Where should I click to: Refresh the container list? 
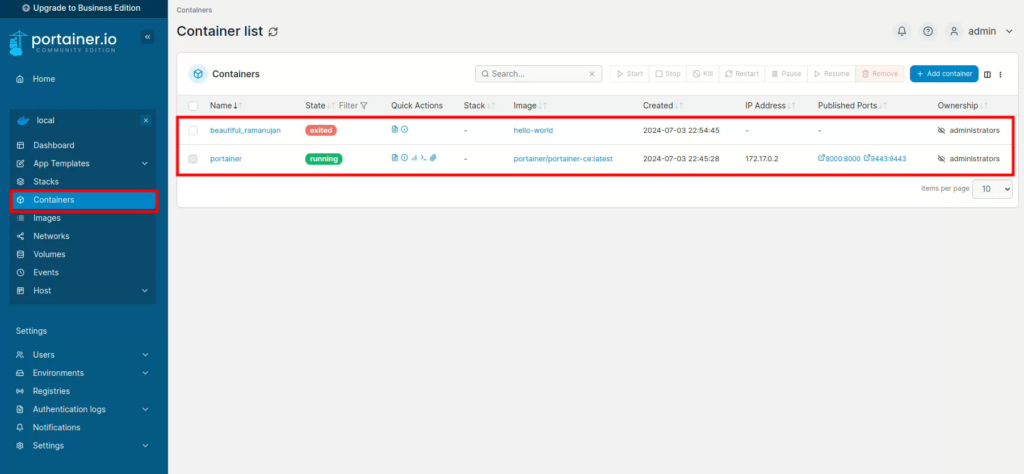point(273,32)
